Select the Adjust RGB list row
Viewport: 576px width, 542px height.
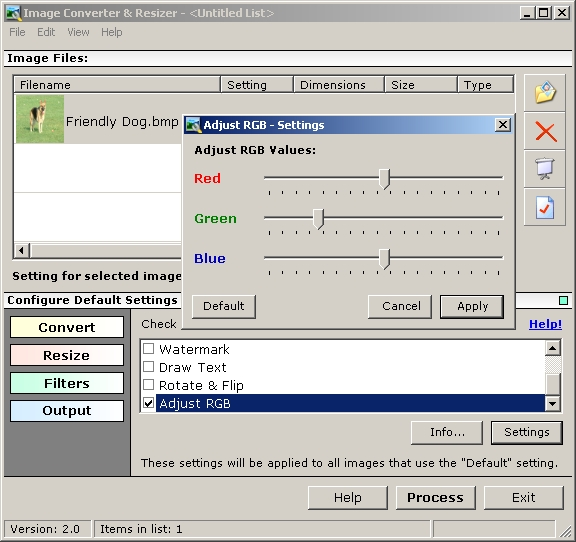click(350, 403)
